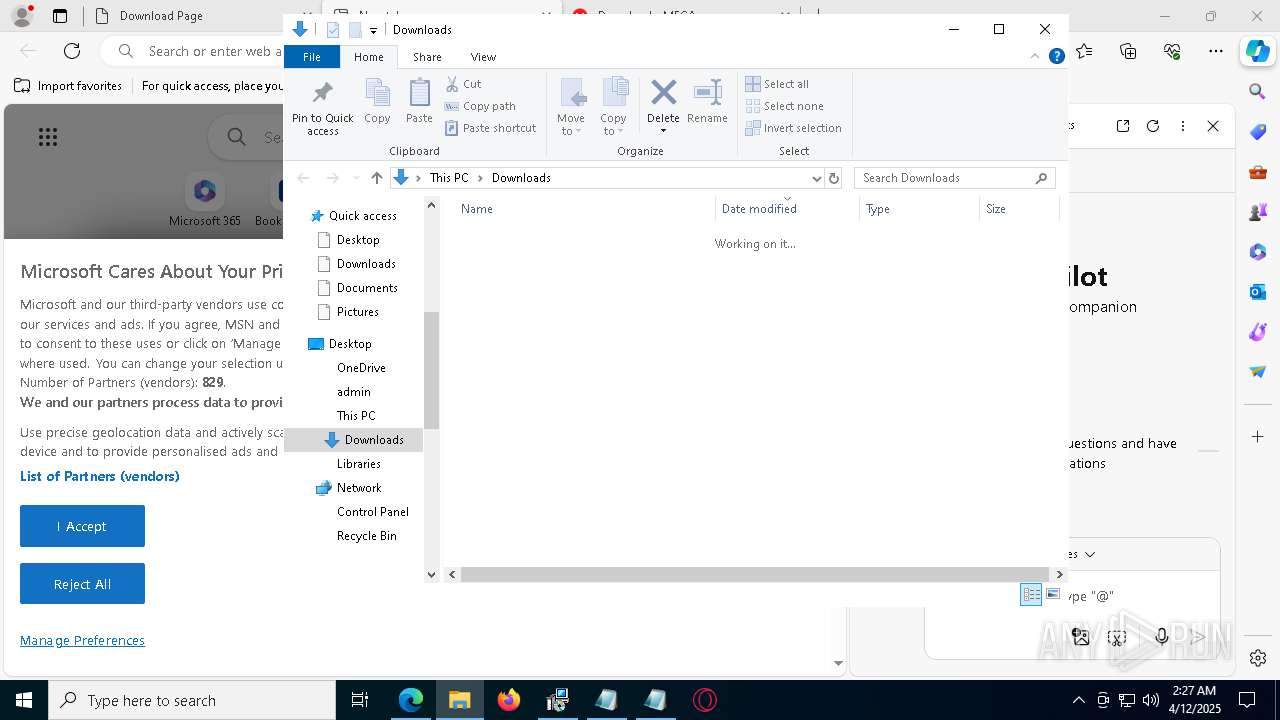Image resolution: width=1280 pixels, height=720 pixels.
Task: Click Reject All in Edge privacy notice
Action: point(82,584)
